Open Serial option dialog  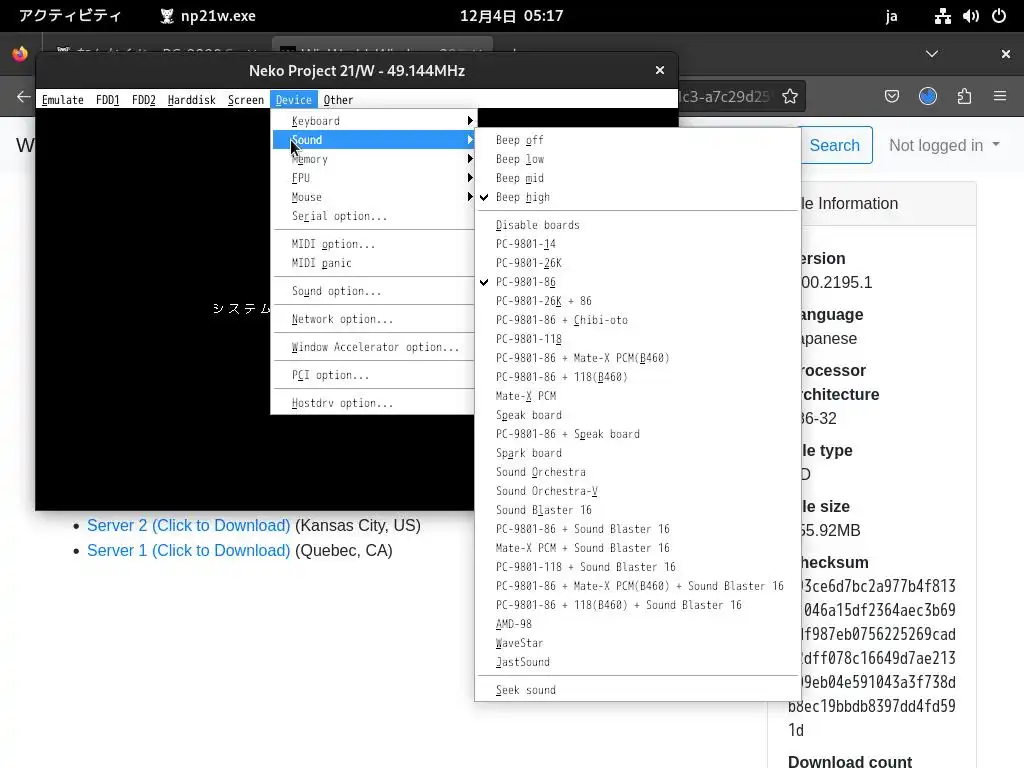(374, 216)
